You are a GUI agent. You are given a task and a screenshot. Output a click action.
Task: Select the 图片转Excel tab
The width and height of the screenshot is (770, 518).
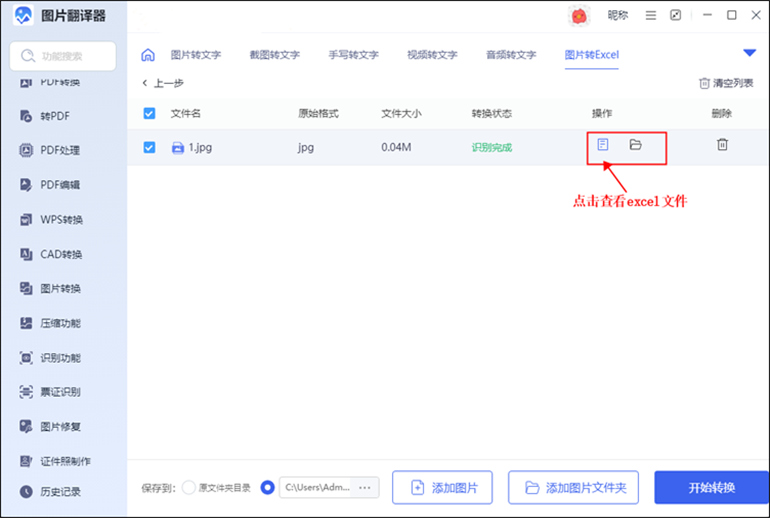(592, 55)
